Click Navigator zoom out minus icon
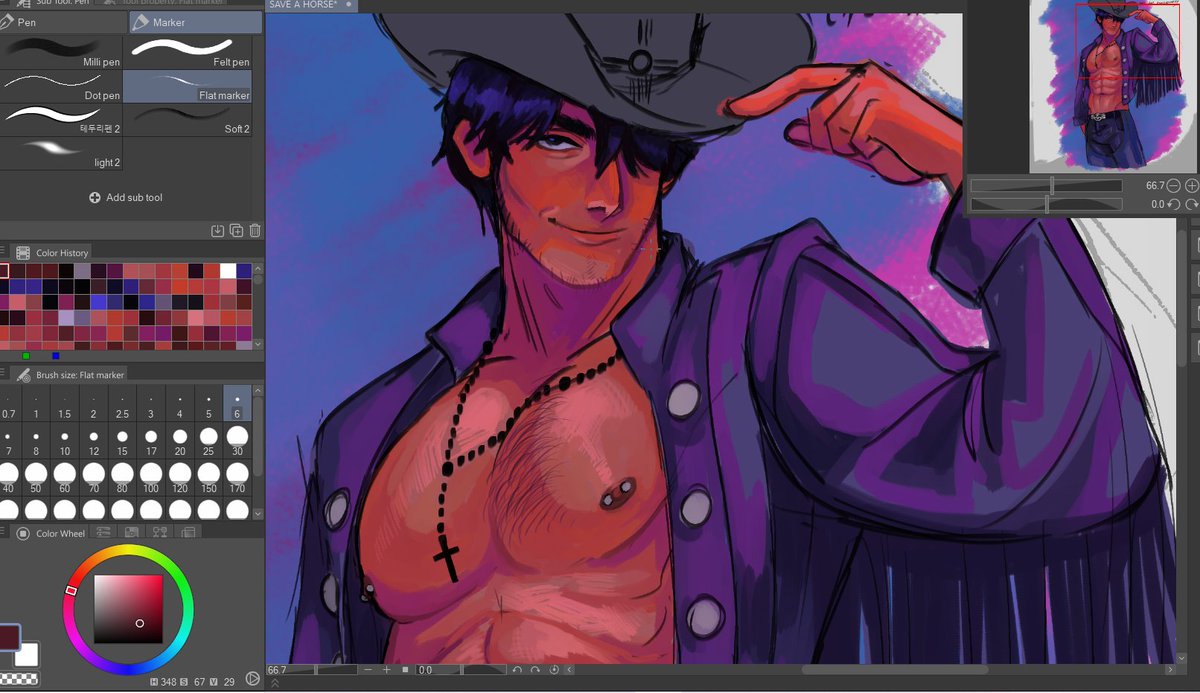Image resolution: width=1200 pixels, height=693 pixels. click(x=1174, y=186)
